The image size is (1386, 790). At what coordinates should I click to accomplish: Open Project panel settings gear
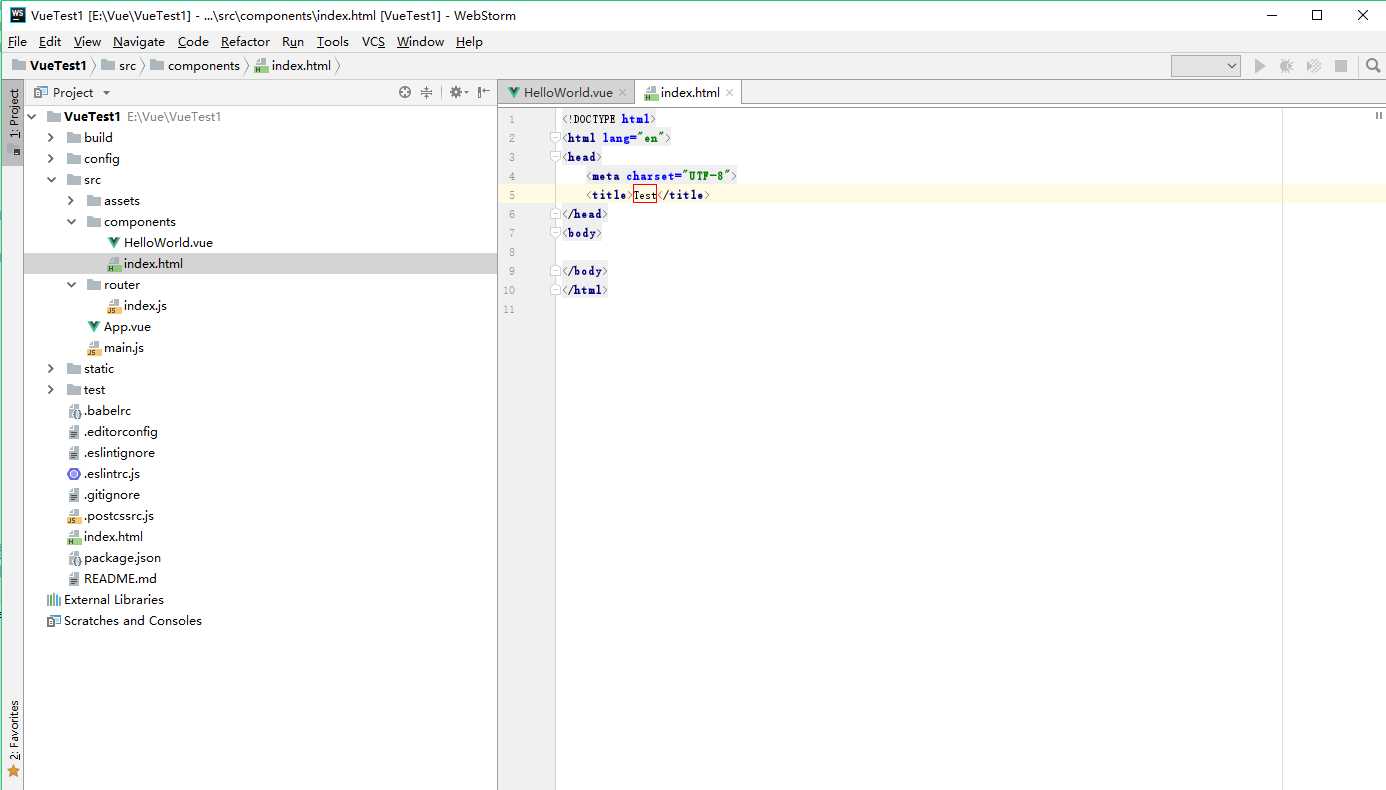(457, 92)
